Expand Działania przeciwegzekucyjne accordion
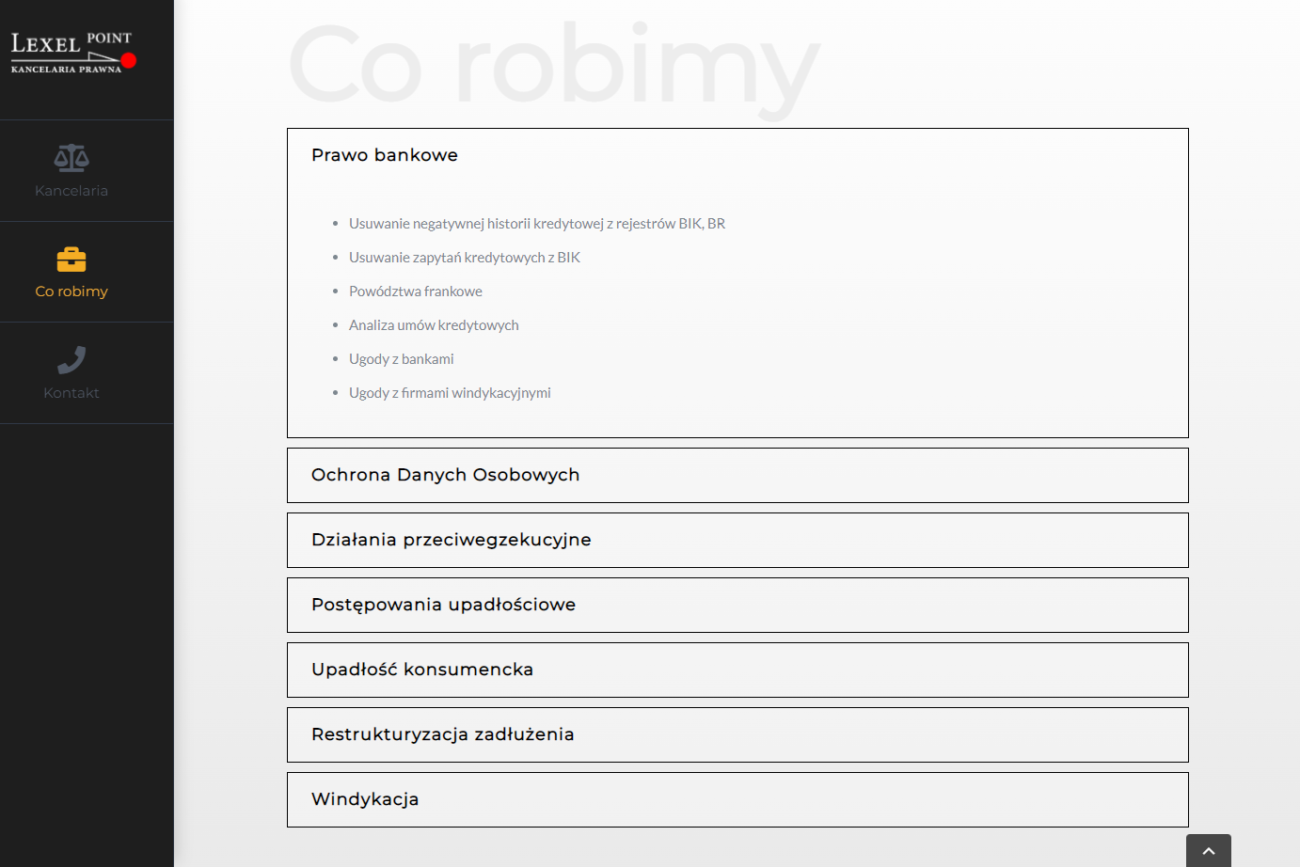Viewport: 1300px width, 867px height. pos(451,540)
